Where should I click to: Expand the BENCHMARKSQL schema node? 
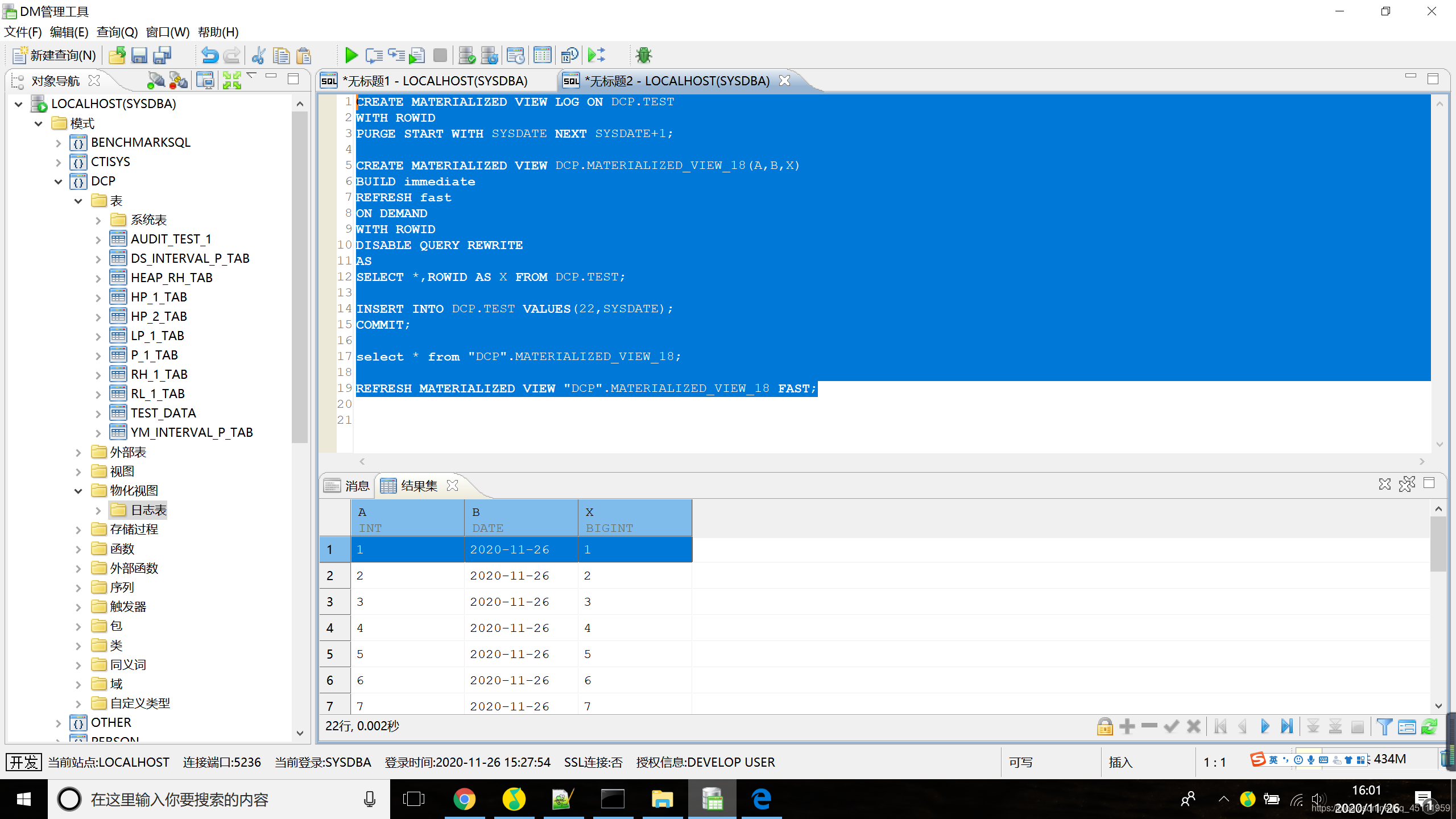pyautogui.click(x=58, y=143)
